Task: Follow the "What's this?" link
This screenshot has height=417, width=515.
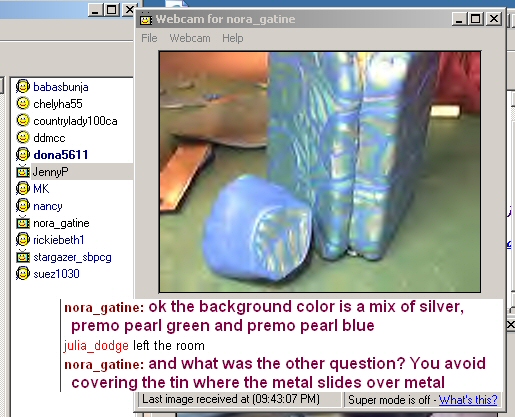Action: 468,399
